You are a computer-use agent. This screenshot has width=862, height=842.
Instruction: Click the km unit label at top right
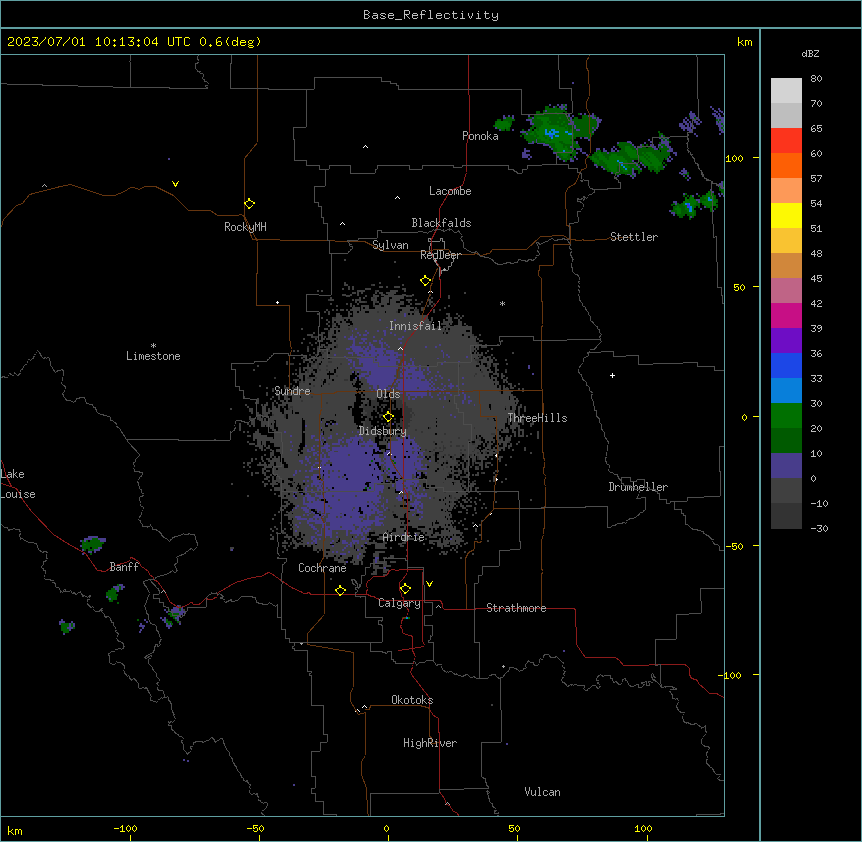[x=745, y=42]
